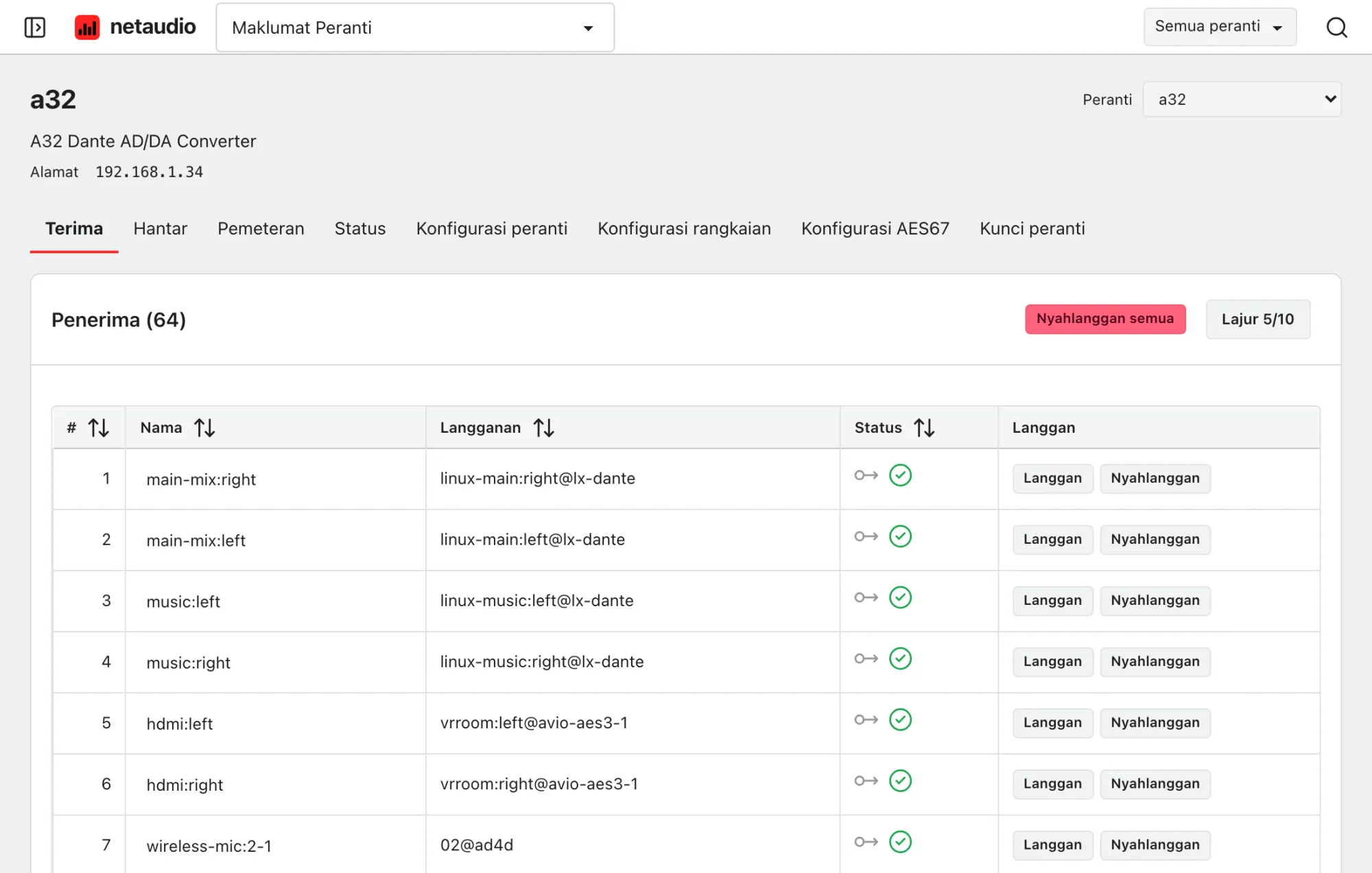The image size is (1372, 873).
Task: Open the Semua peranti filter dropdown
Action: point(1220,27)
